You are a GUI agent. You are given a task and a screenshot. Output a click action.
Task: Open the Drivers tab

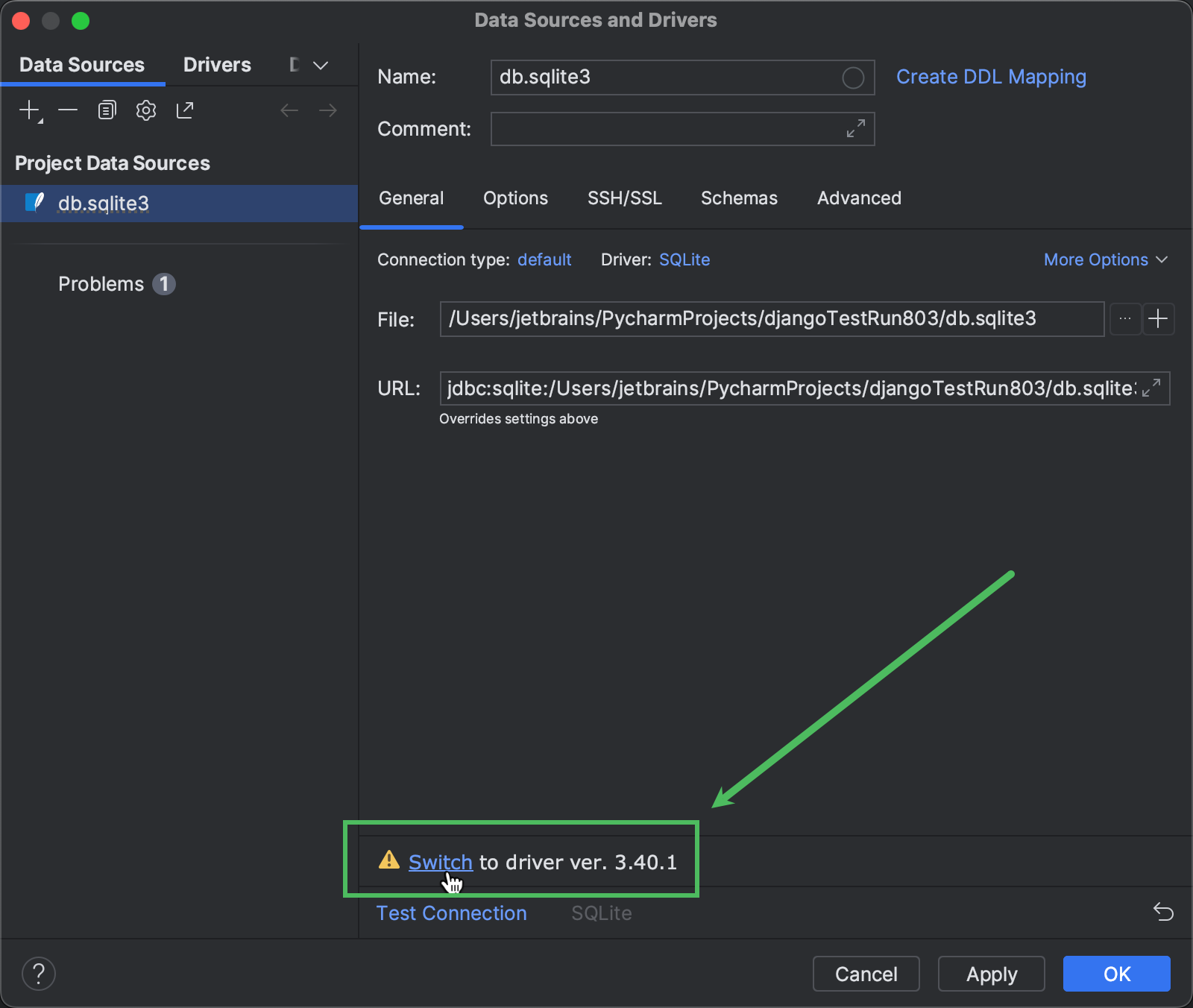pyautogui.click(x=216, y=65)
